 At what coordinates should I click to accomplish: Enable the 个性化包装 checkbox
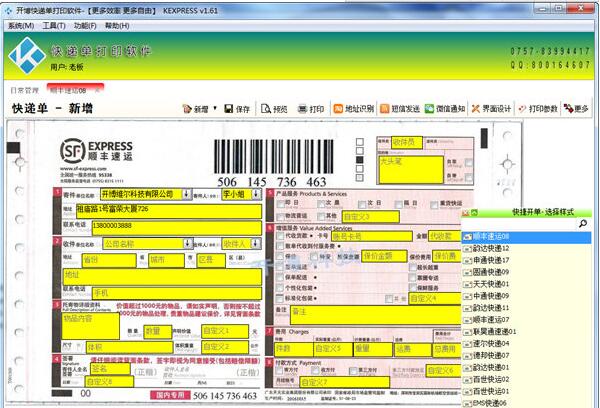coord(280,288)
